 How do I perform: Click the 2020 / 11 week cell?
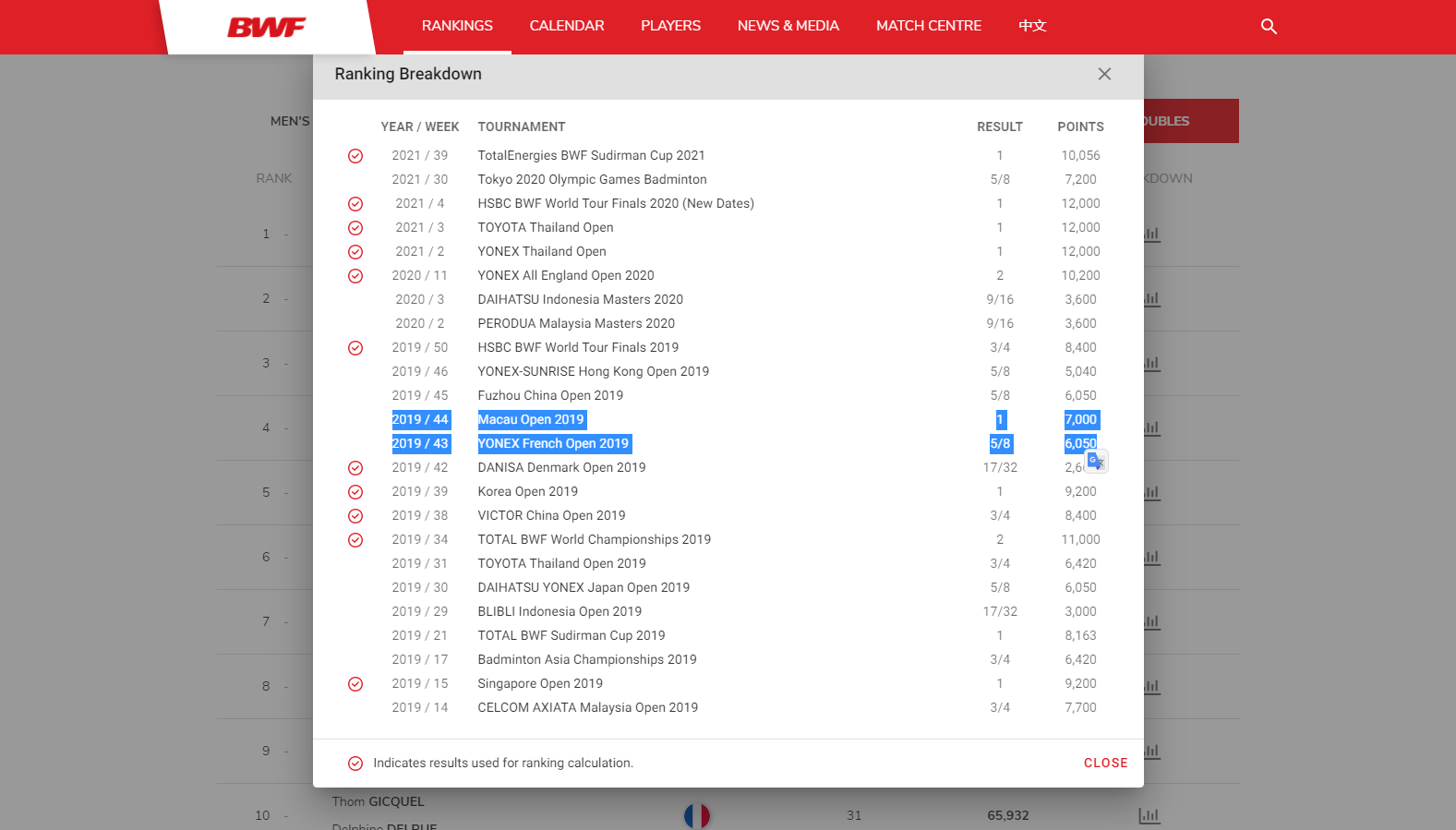pyautogui.click(x=420, y=275)
